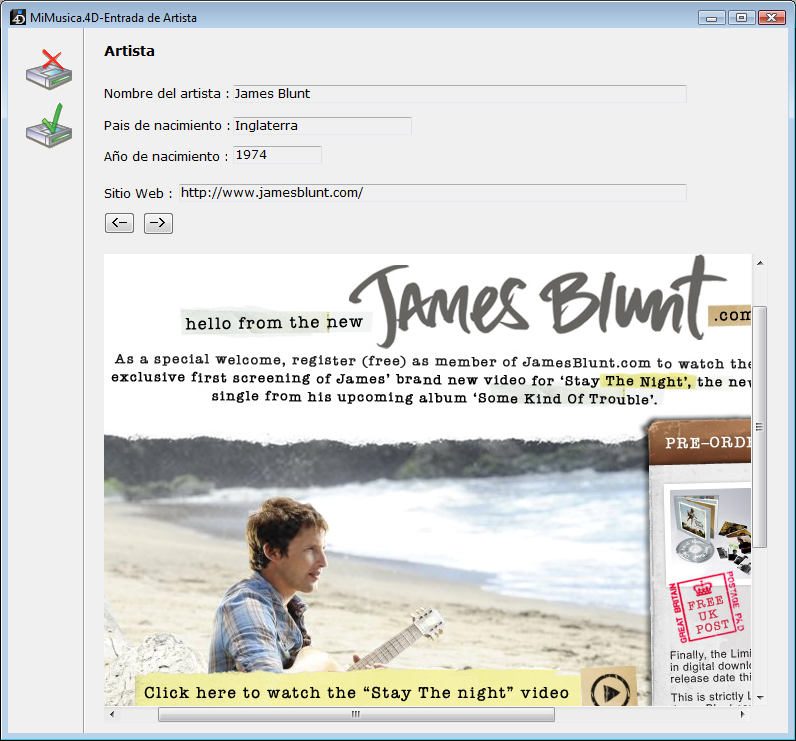Viewport: 796px width, 741px height.
Task: Focus the Nombre del artista field
Action: click(458, 94)
